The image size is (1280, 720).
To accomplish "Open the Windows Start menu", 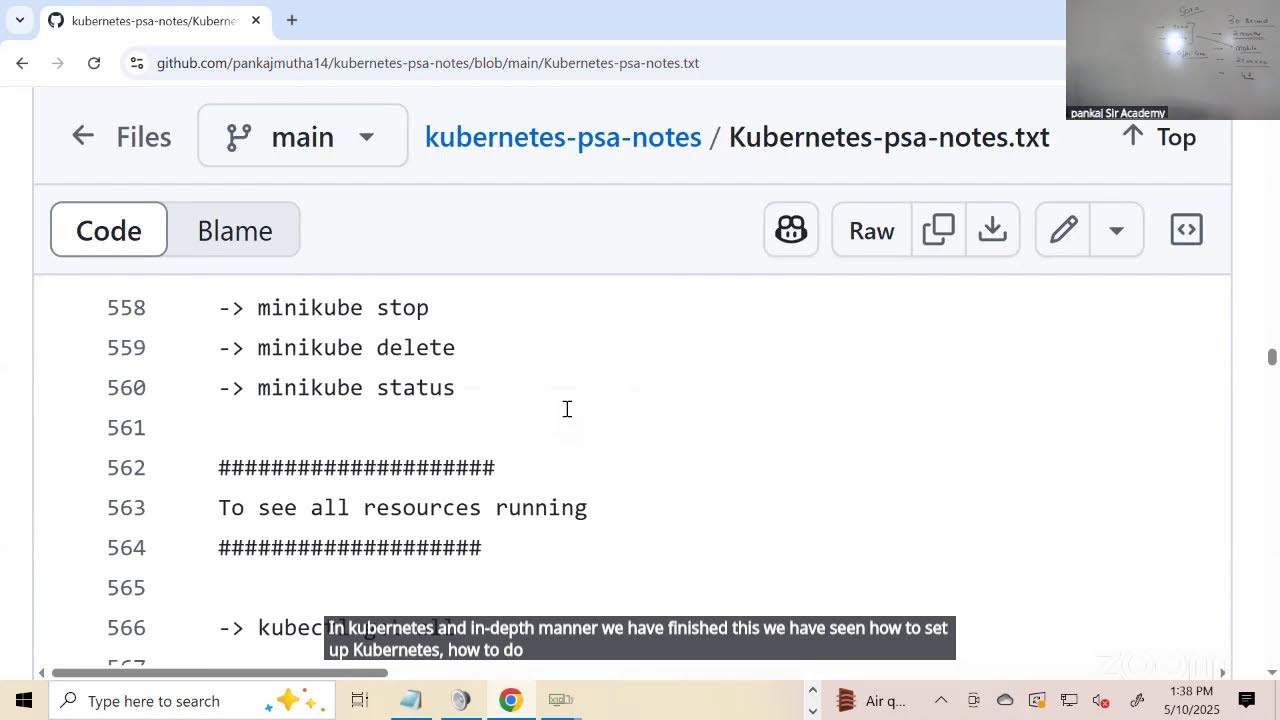I will click(24, 700).
